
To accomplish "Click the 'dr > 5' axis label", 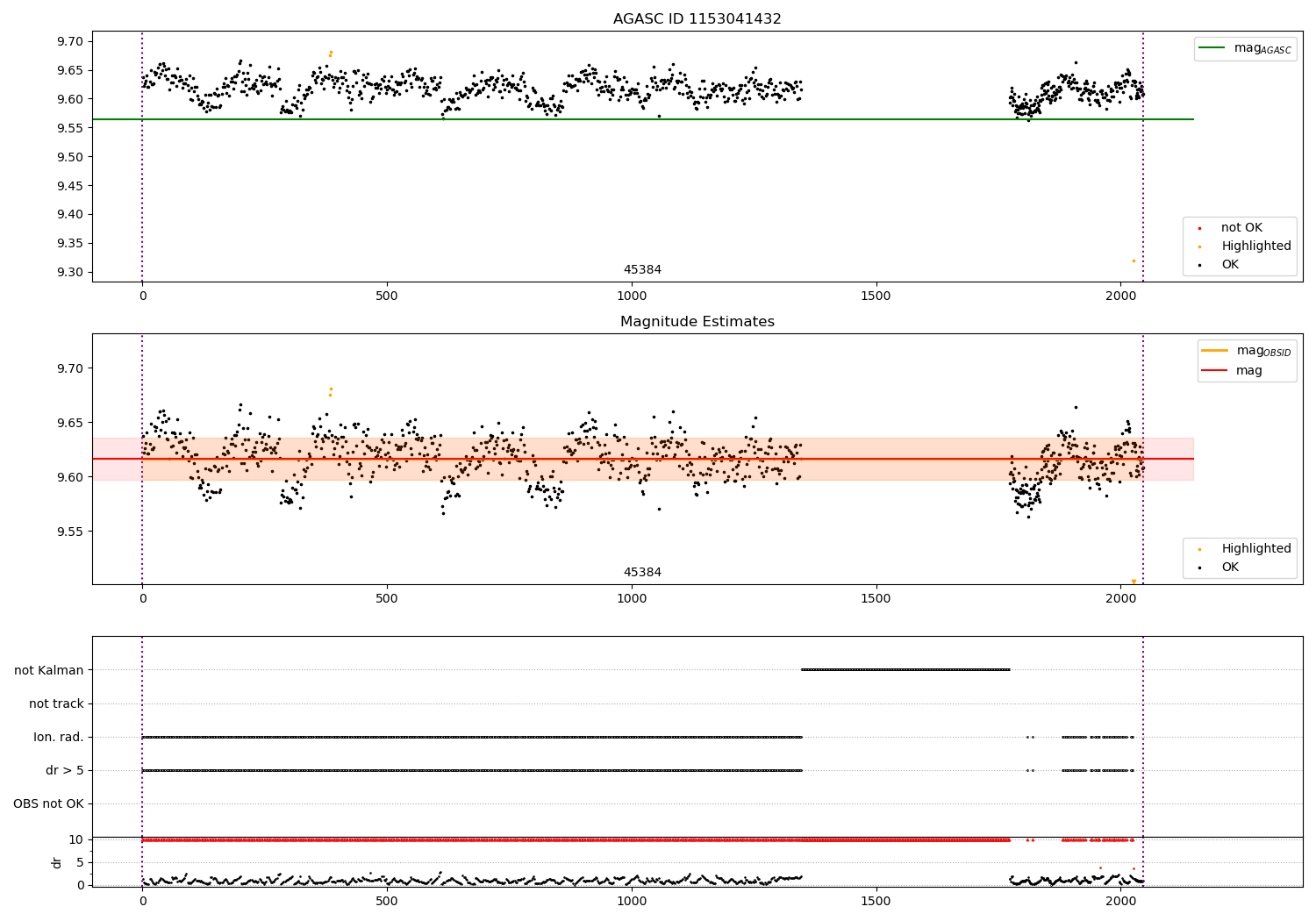I will (65, 770).
